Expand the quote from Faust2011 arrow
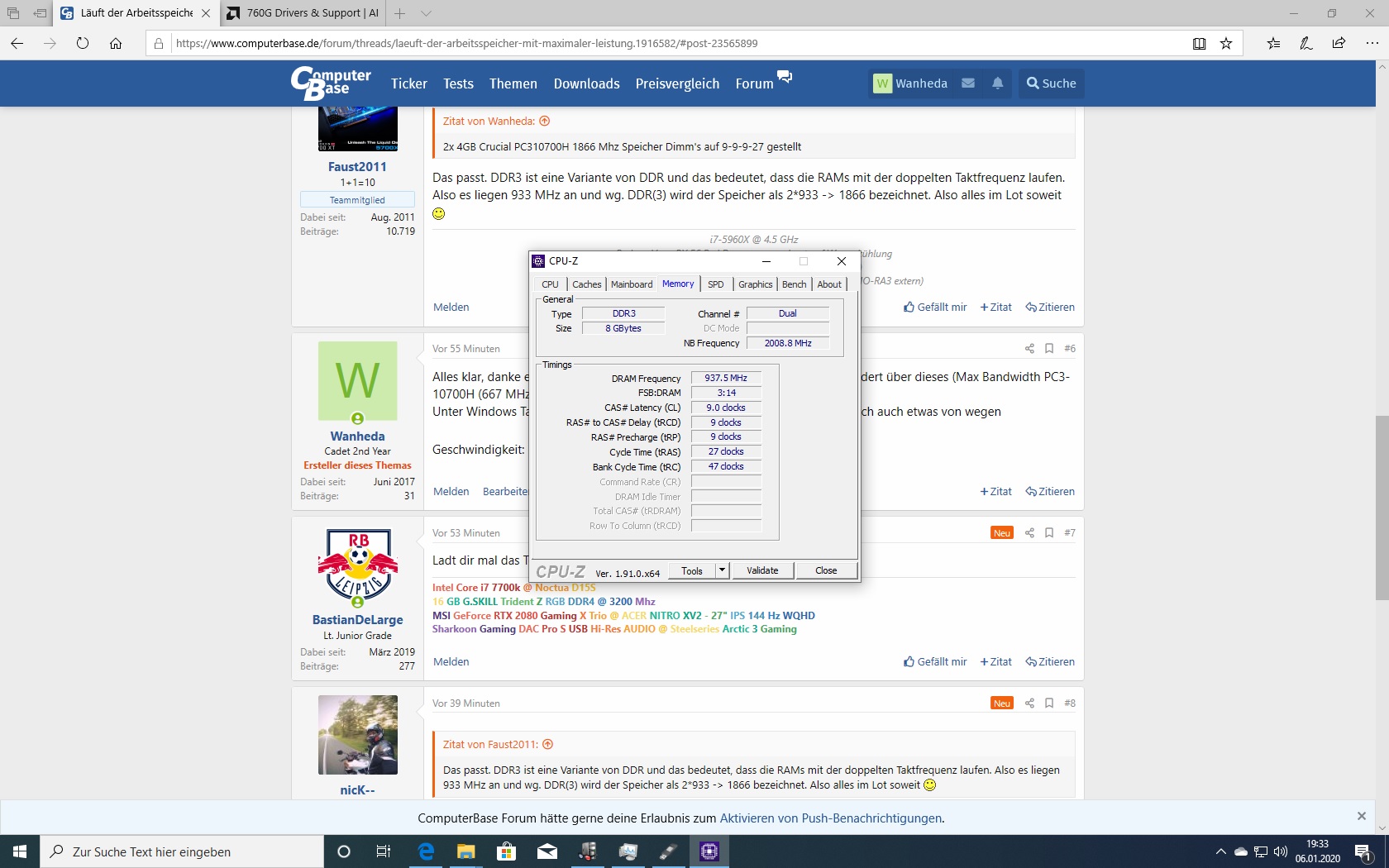Image resolution: width=1389 pixels, height=868 pixels. tap(548, 744)
